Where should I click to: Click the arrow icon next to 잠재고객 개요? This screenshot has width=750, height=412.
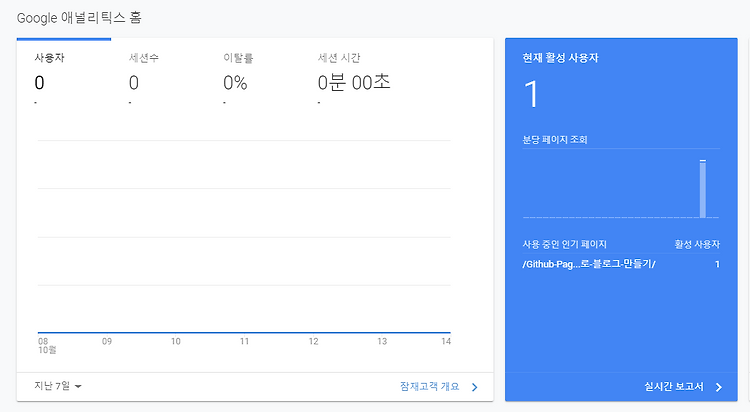point(474,387)
